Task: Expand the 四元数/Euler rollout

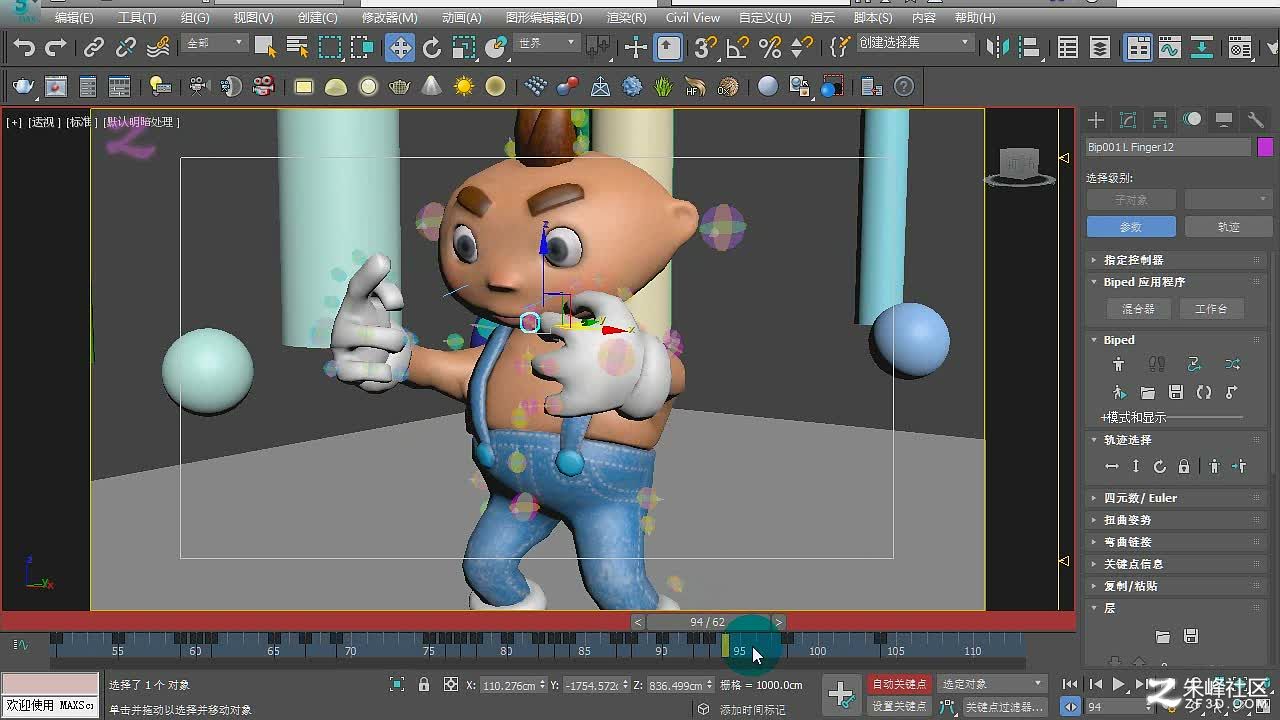Action: tap(1175, 498)
